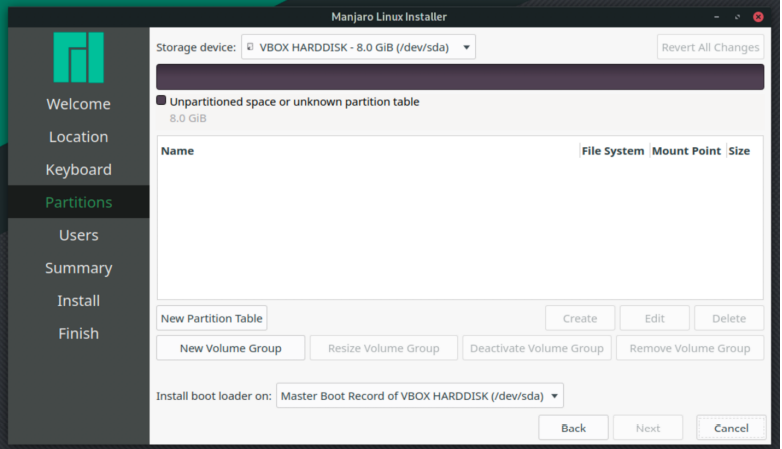The width and height of the screenshot is (782, 449).
Task: Cancel the installer with Cancel button
Action: [731, 428]
